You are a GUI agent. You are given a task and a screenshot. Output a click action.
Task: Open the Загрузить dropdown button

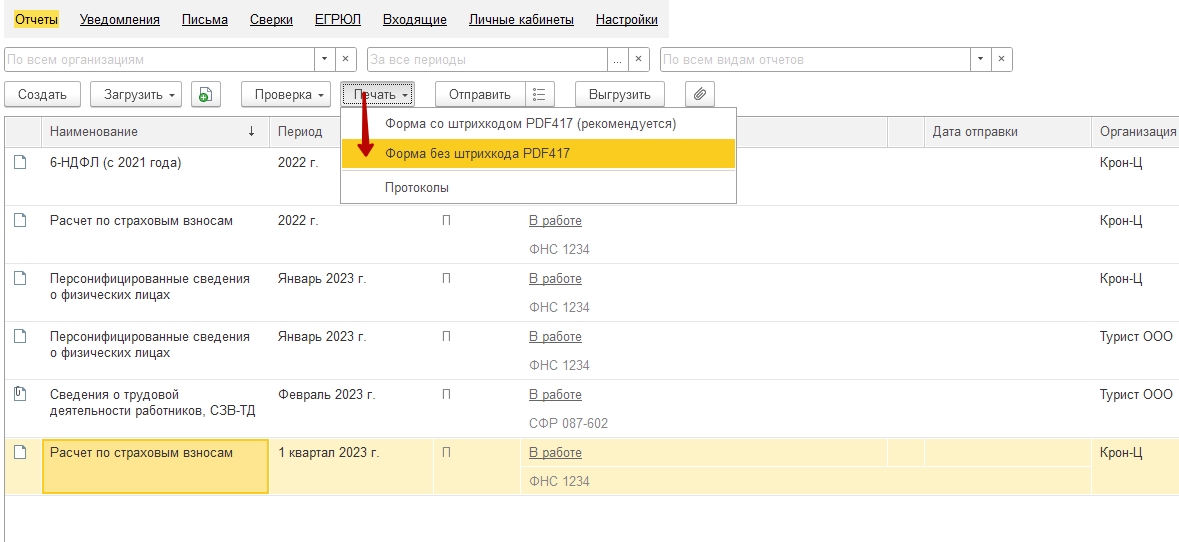tap(136, 95)
